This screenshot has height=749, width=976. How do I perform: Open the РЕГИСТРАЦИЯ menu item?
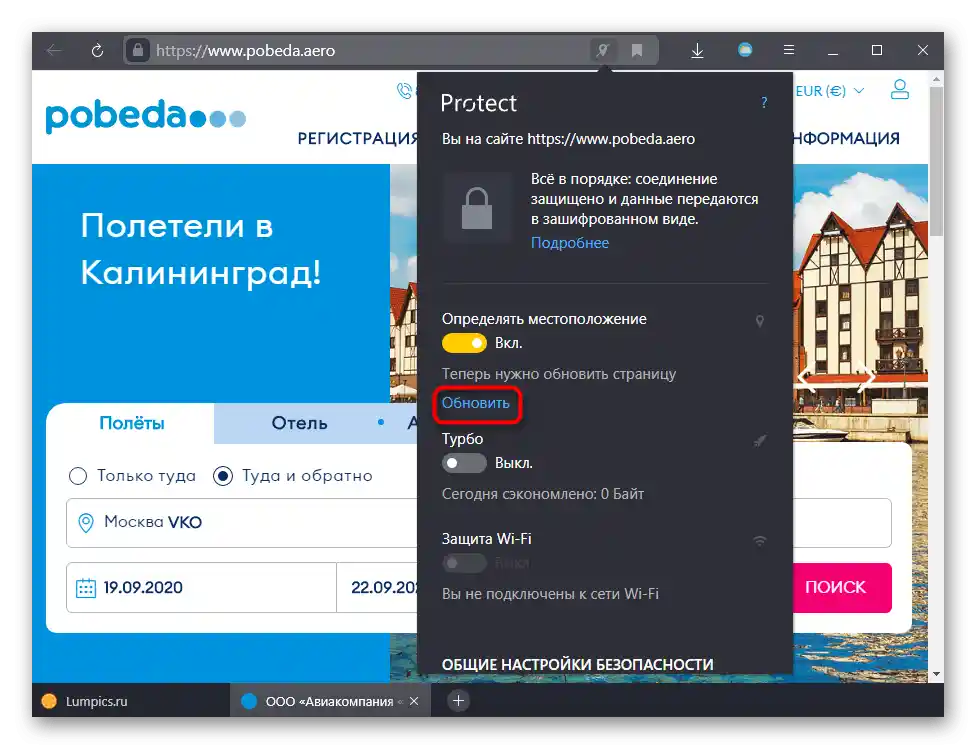[357, 138]
